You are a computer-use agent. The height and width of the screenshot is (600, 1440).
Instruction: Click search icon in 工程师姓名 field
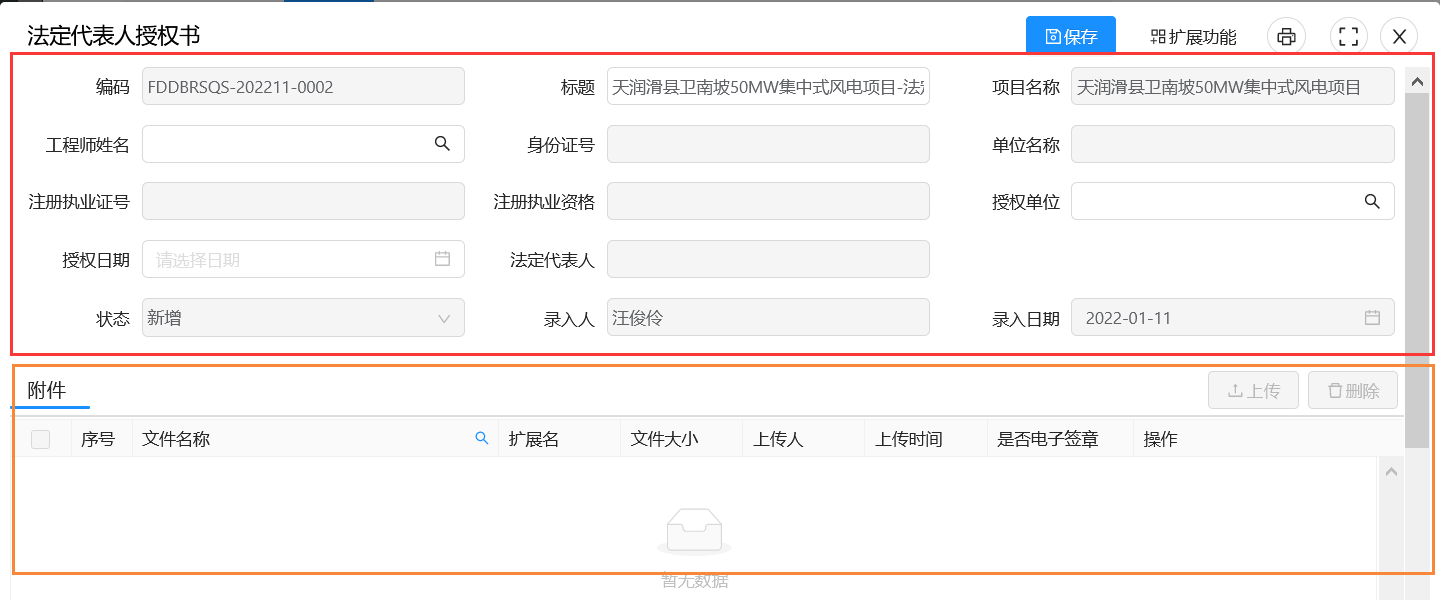tap(442, 144)
